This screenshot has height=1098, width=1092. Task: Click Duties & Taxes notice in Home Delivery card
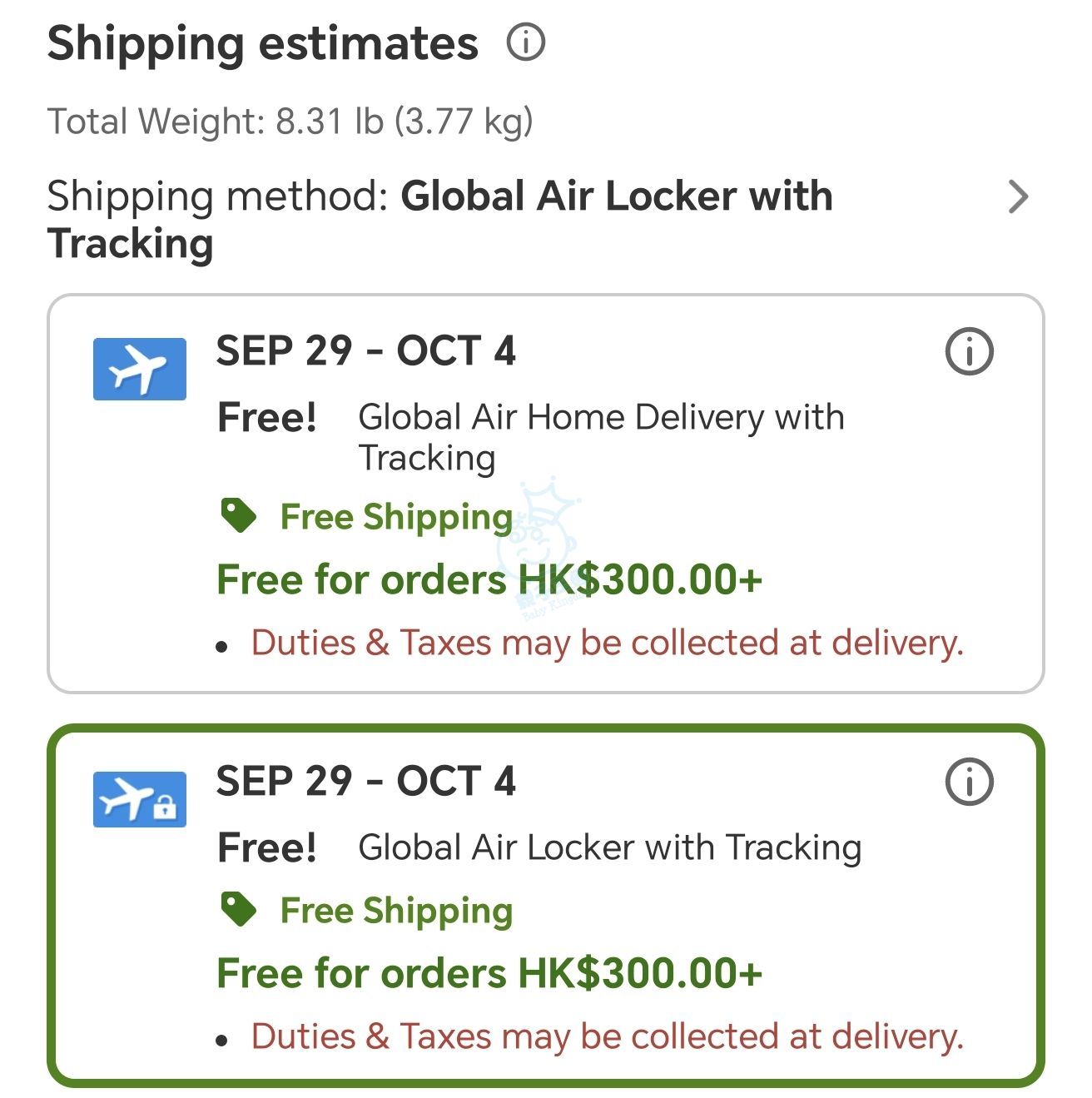coord(608,643)
